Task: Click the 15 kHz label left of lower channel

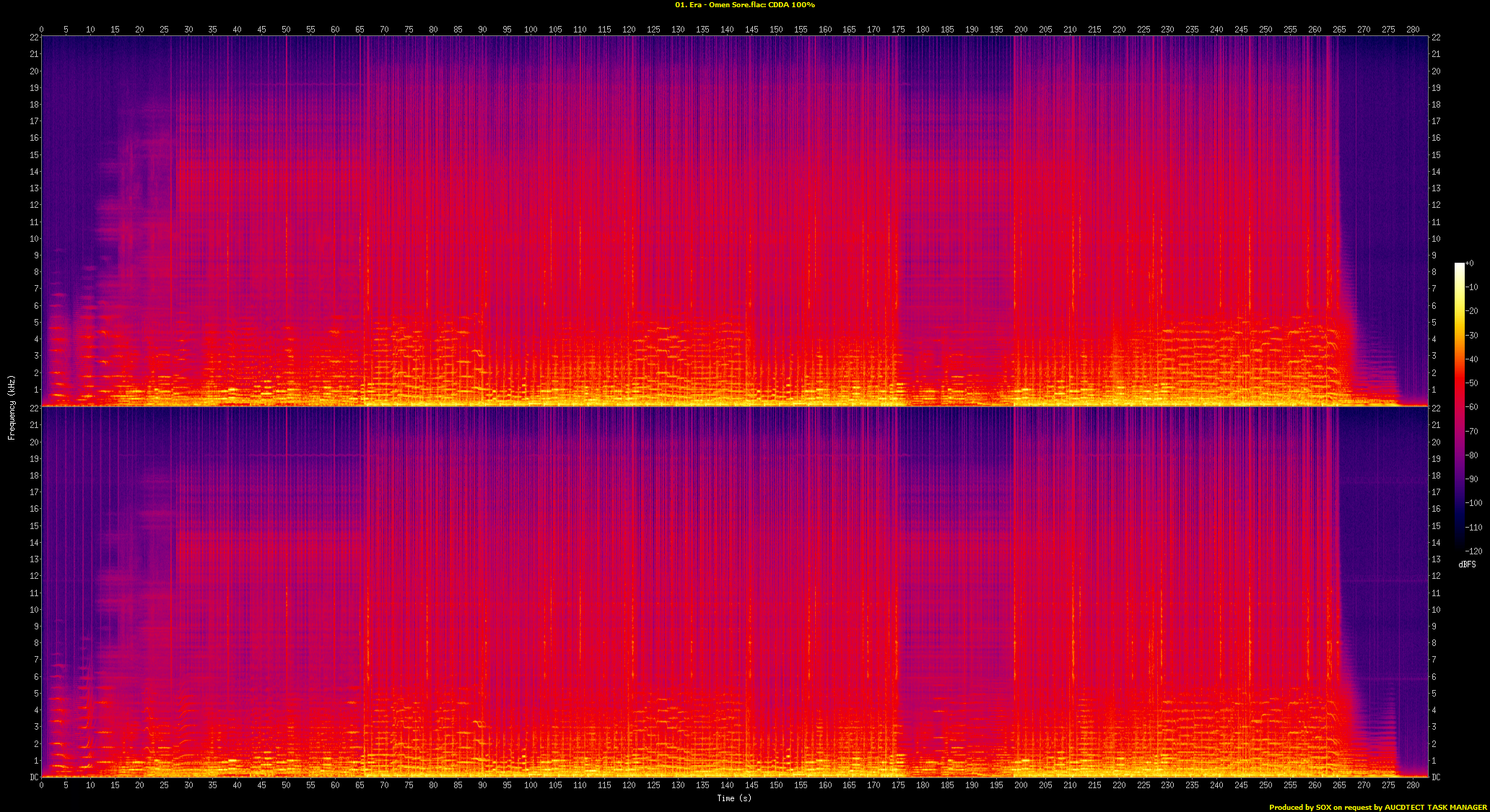Action: coord(33,526)
